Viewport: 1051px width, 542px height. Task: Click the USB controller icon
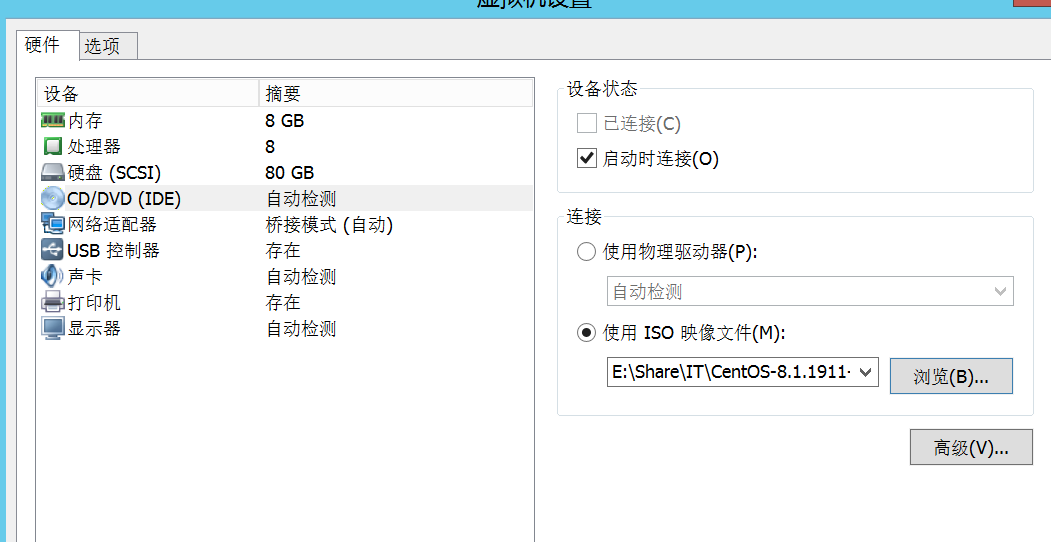point(52,250)
